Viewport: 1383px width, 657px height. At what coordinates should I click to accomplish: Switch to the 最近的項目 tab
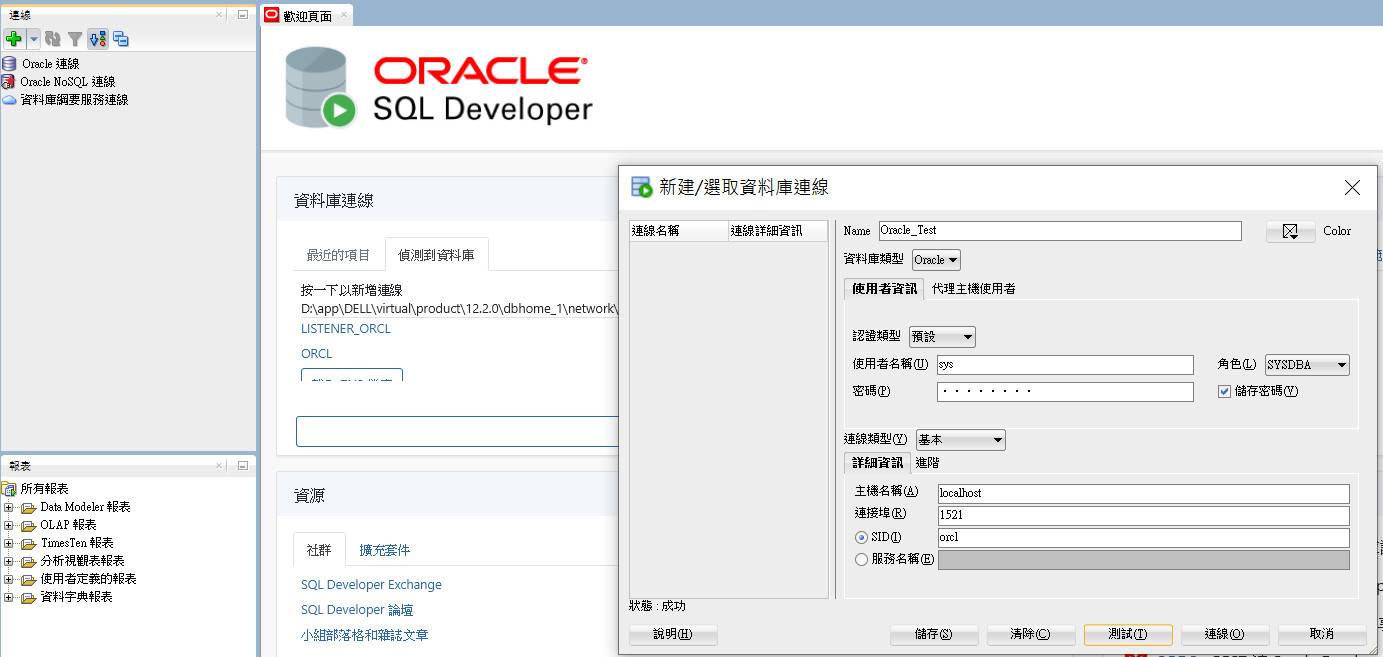pos(338,255)
